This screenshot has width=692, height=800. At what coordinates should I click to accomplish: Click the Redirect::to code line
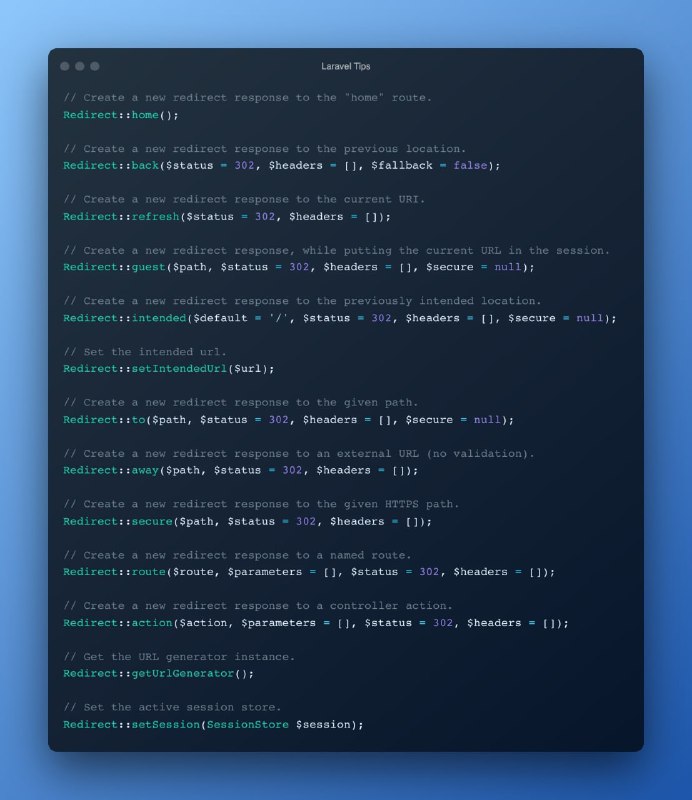[x=288, y=419]
